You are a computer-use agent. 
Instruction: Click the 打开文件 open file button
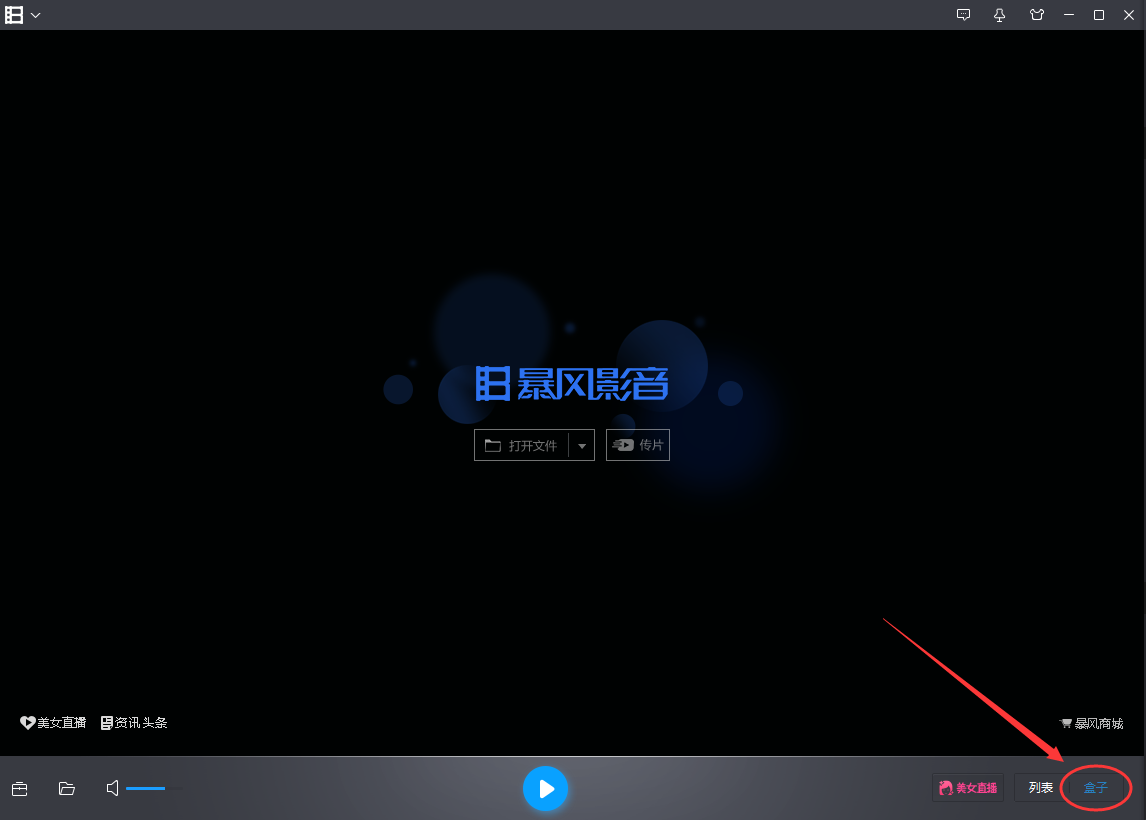(521, 445)
